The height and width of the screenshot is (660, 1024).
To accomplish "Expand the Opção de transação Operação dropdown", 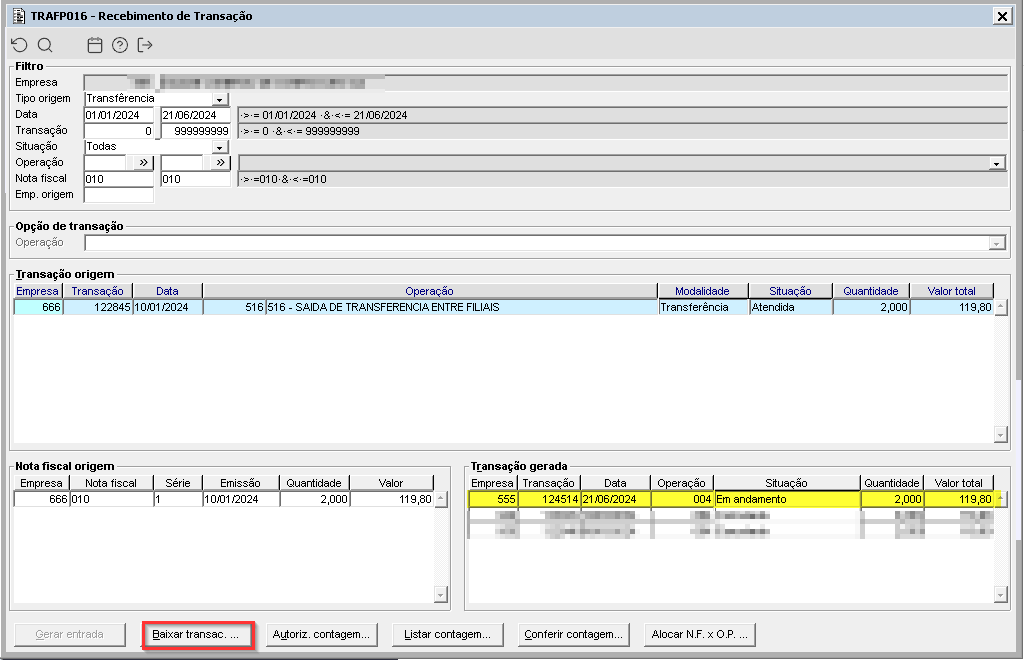I will click(997, 244).
